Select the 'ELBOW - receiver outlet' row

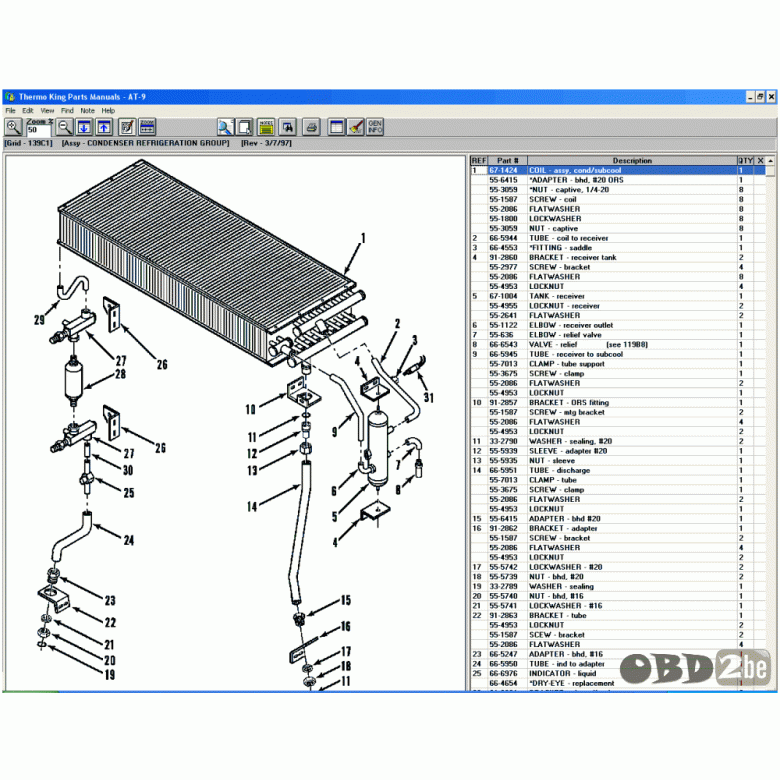[618, 325]
